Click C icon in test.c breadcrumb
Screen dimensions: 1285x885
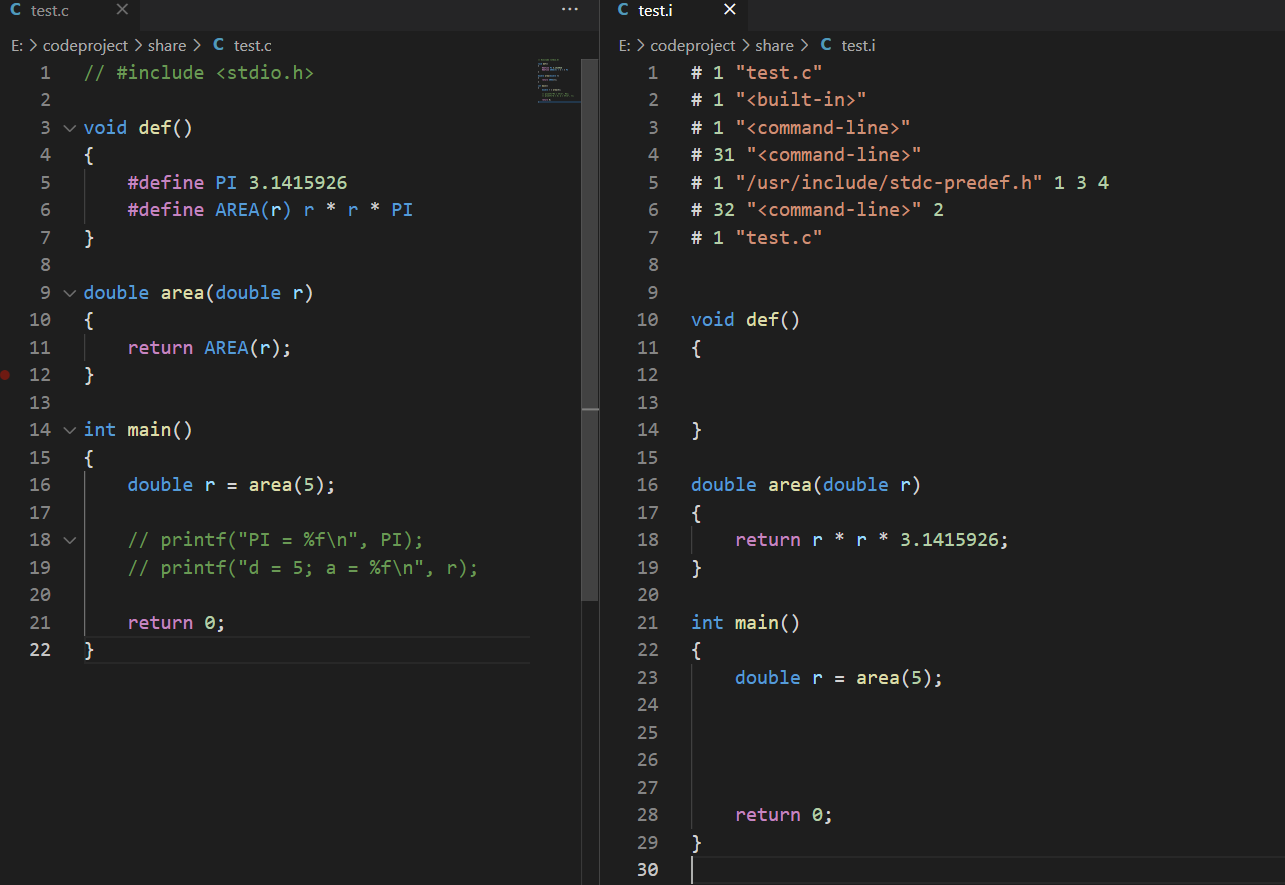(218, 45)
